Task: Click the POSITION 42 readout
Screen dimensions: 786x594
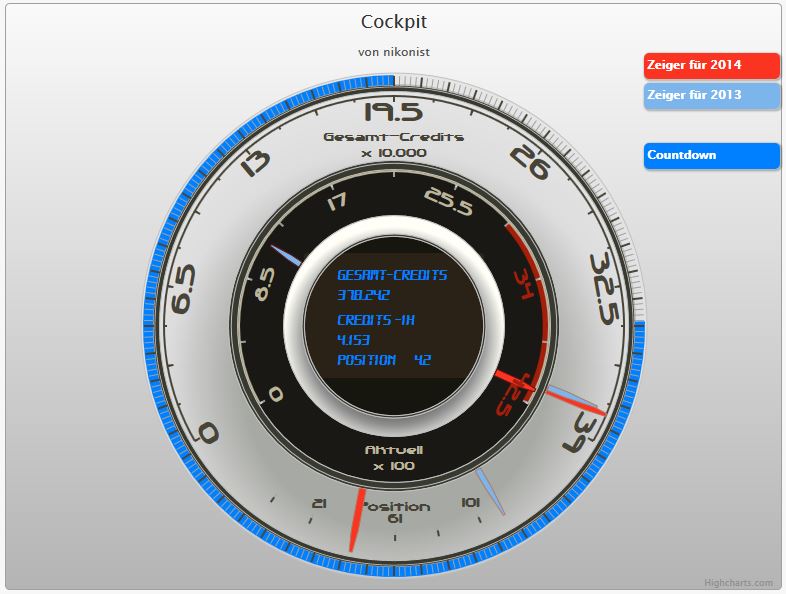Action: [x=384, y=360]
